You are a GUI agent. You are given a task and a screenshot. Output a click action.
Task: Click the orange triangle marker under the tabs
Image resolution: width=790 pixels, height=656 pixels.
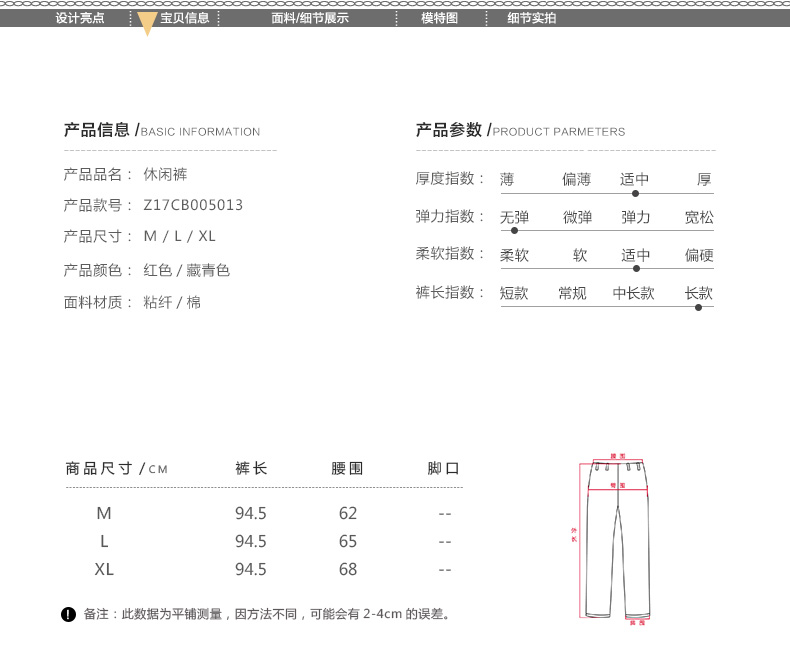pos(147,26)
